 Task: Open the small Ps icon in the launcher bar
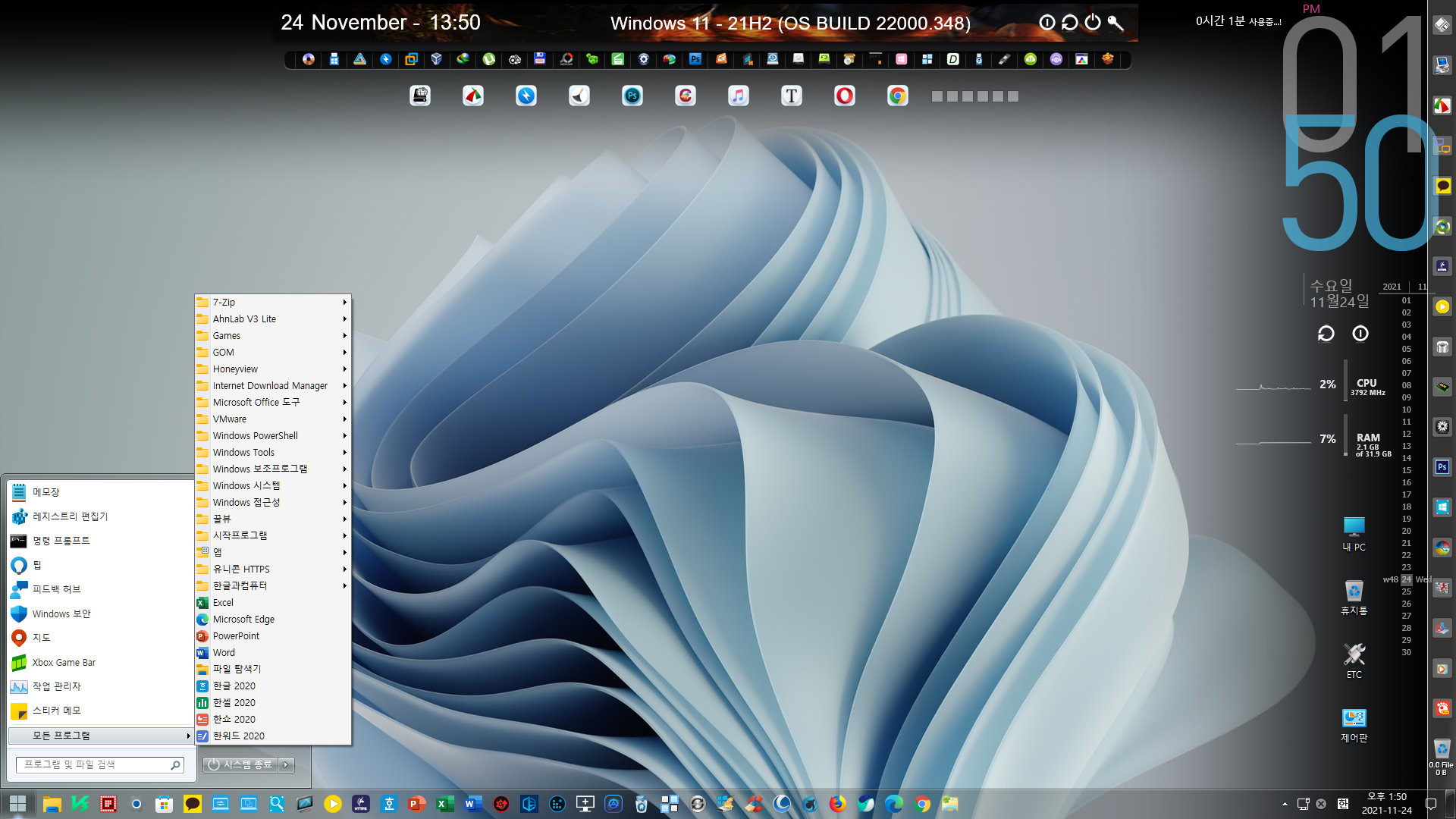click(x=695, y=59)
